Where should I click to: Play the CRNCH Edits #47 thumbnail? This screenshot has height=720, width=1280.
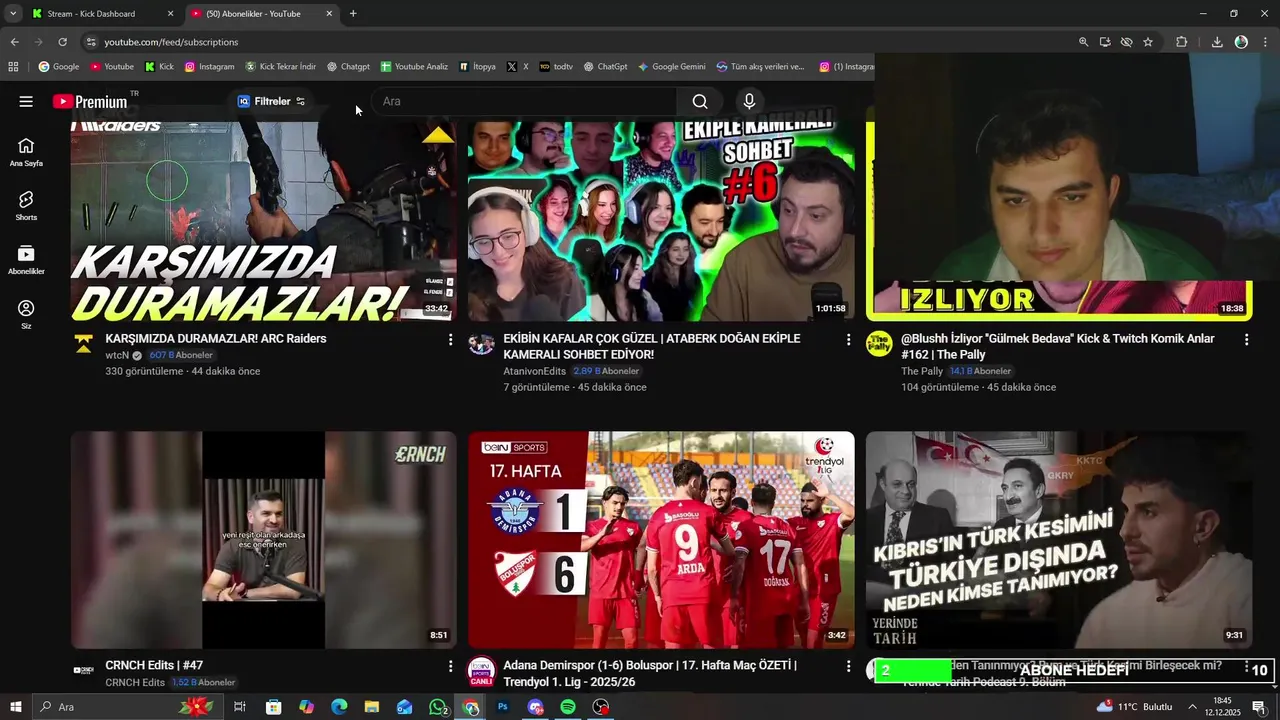264,540
